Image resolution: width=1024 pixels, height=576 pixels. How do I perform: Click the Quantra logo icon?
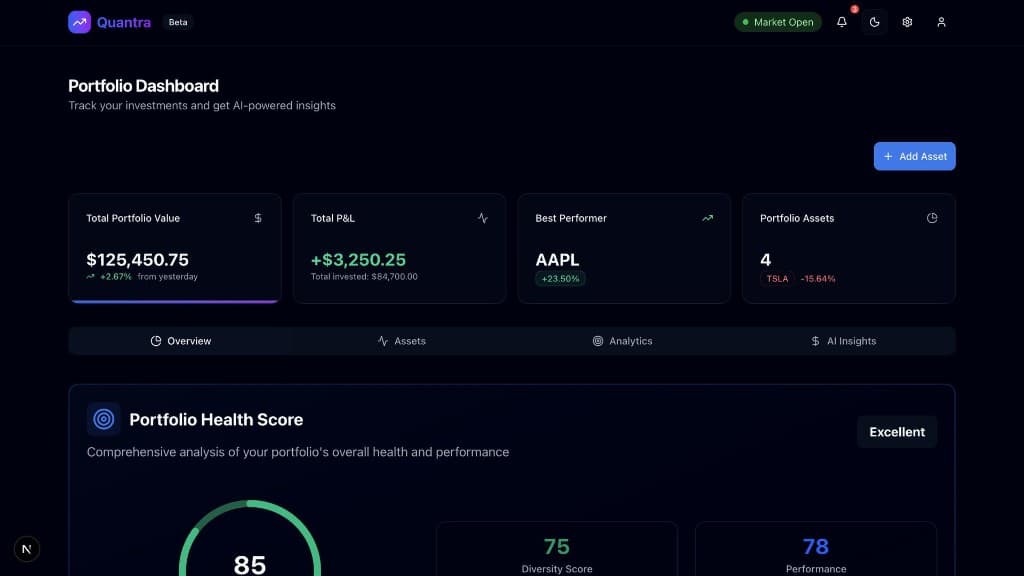click(80, 22)
